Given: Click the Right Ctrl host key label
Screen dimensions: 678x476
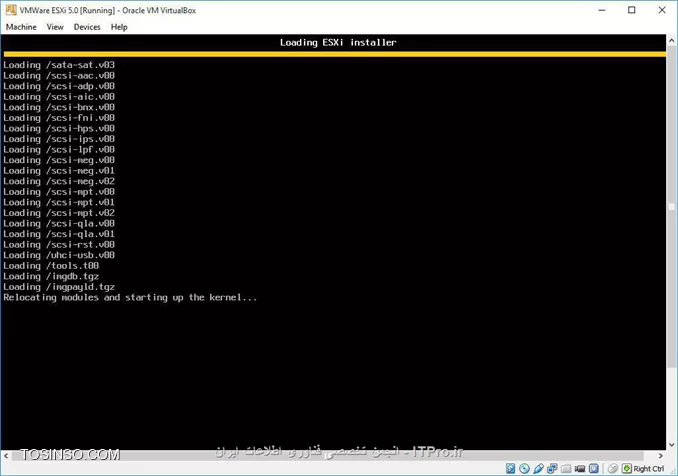Looking at the screenshot, I should (x=649, y=469).
